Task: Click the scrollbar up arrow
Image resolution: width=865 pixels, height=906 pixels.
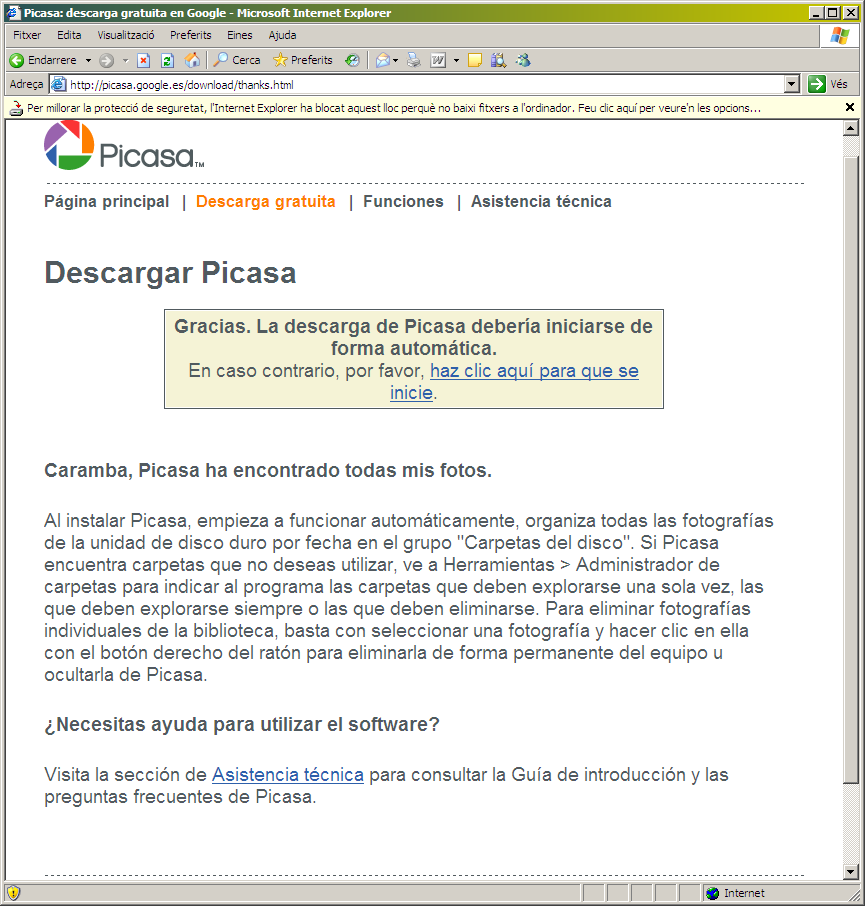Action: click(851, 128)
